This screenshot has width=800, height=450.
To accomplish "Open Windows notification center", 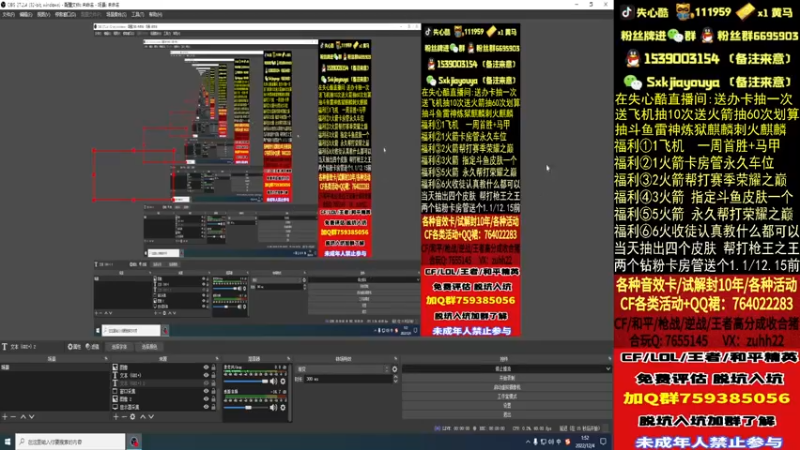I will pos(603,442).
